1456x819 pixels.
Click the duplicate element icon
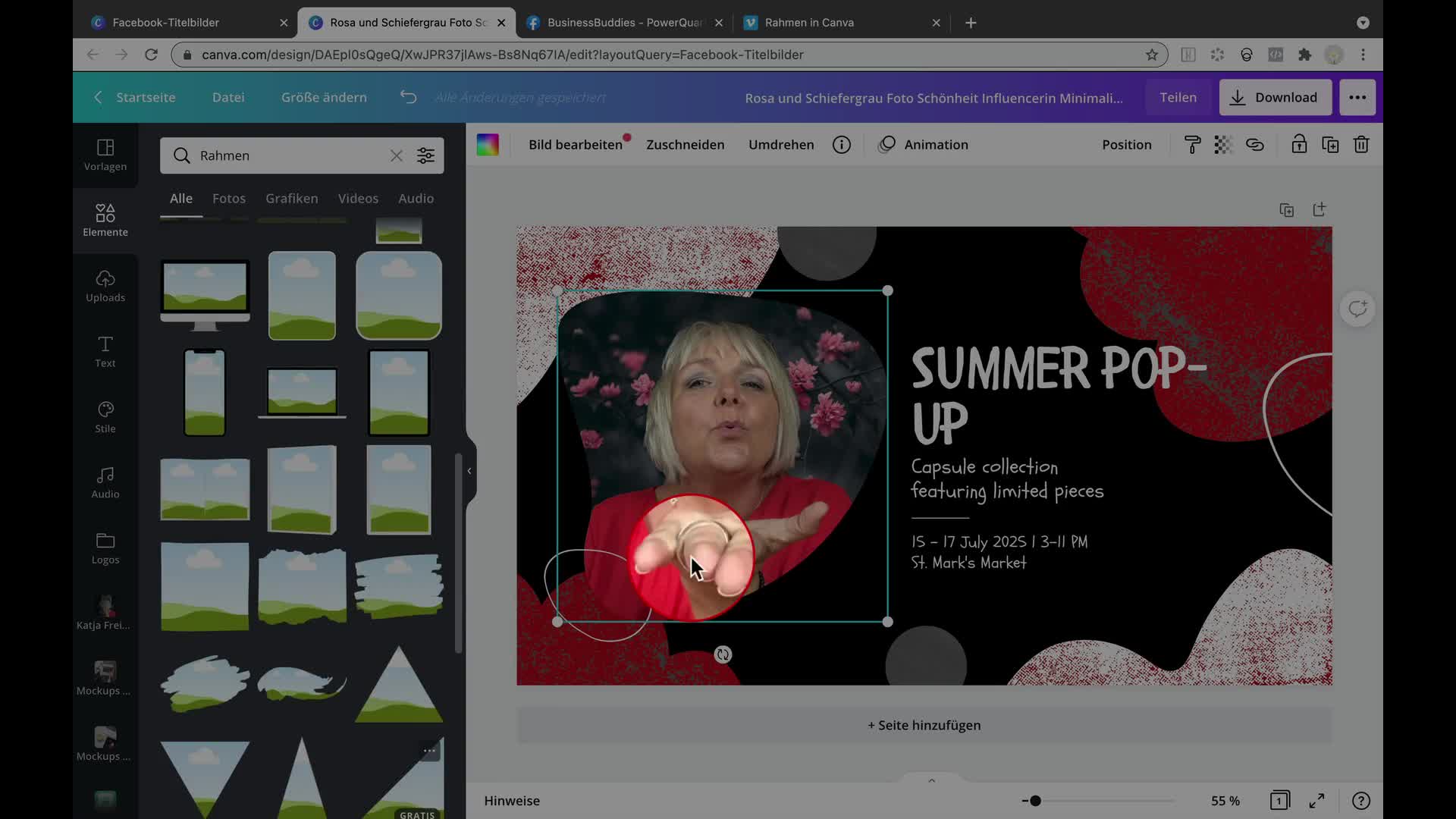pos(1330,145)
